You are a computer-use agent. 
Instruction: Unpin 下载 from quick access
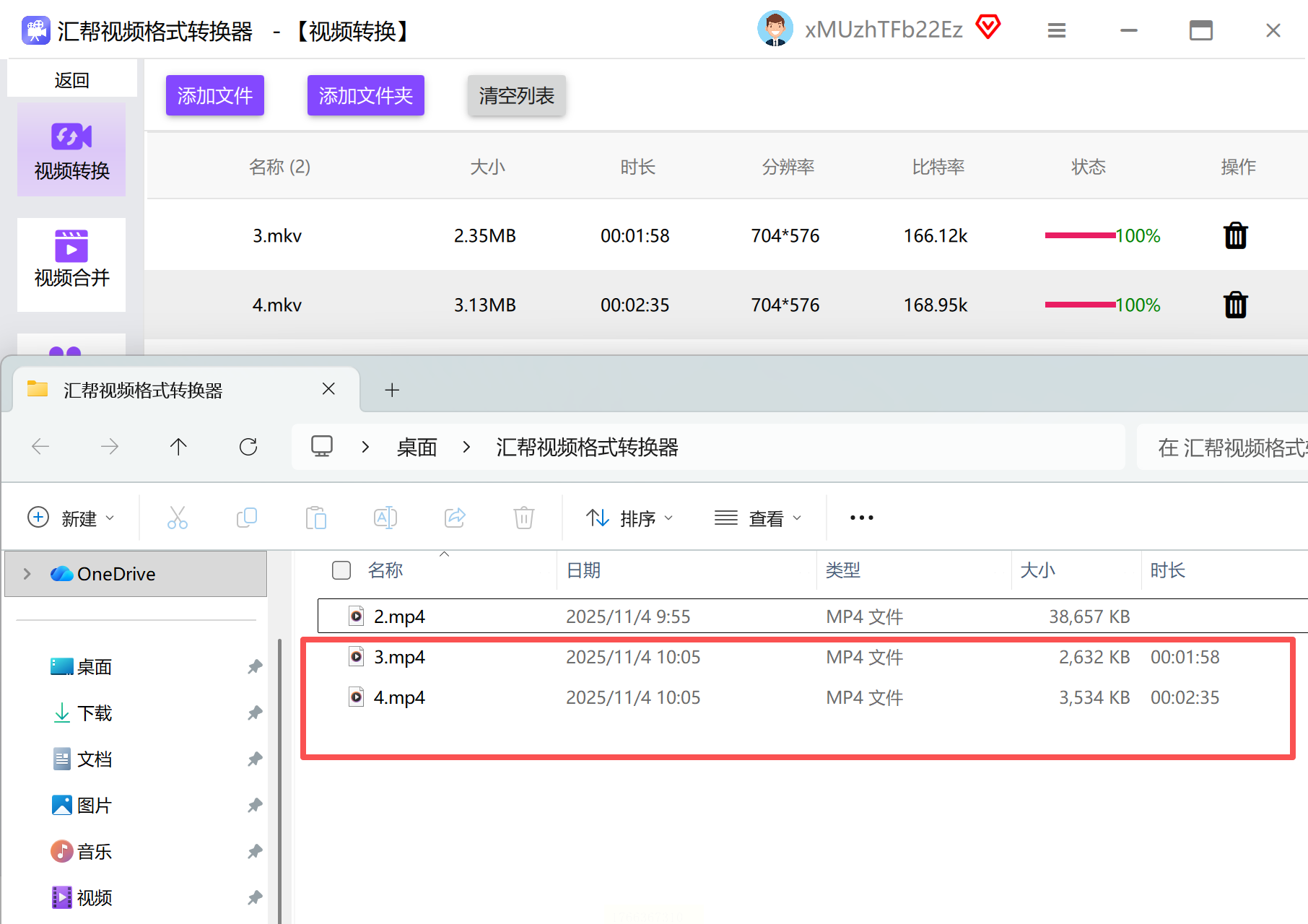pos(254,713)
